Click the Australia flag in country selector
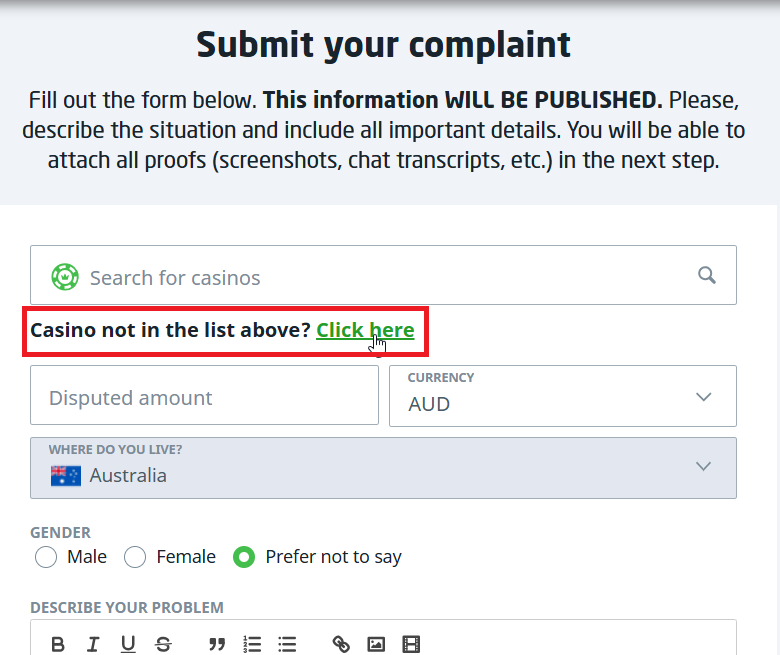The height and width of the screenshot is (655, 780). pos(66,476)
